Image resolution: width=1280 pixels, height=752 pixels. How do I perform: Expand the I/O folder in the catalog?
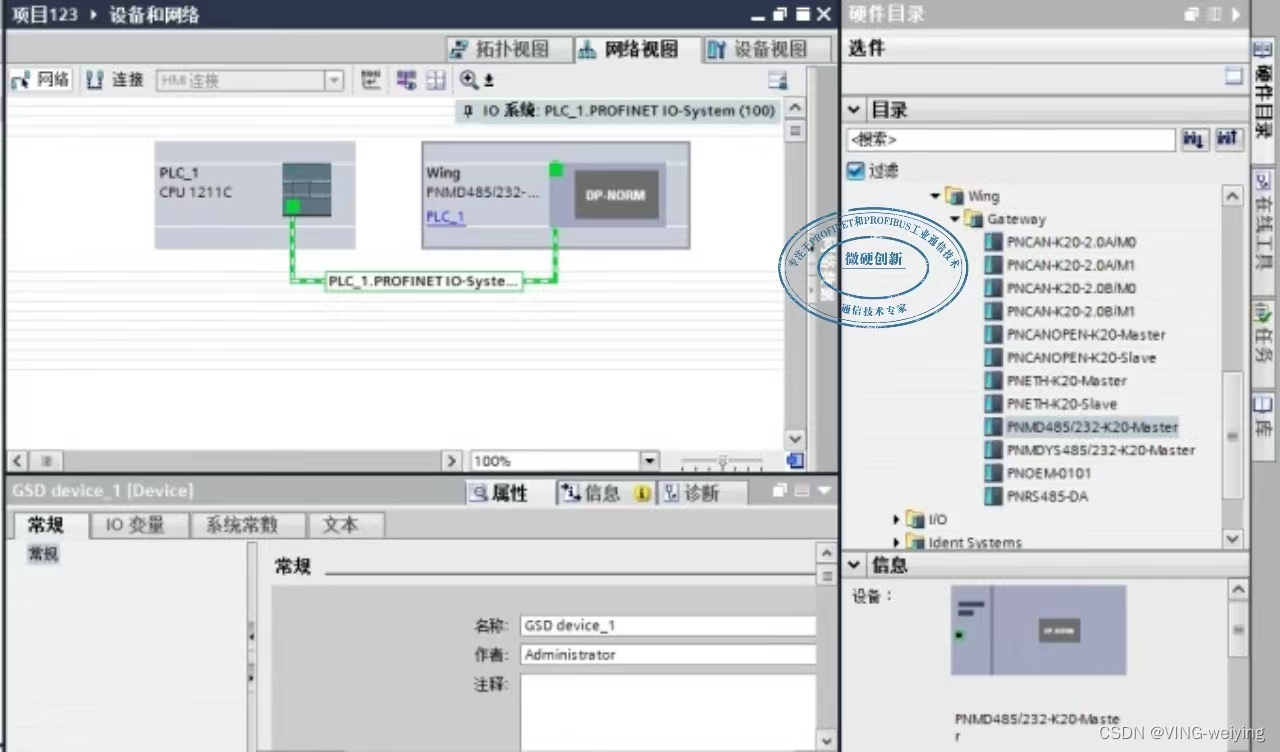[897, 519]
